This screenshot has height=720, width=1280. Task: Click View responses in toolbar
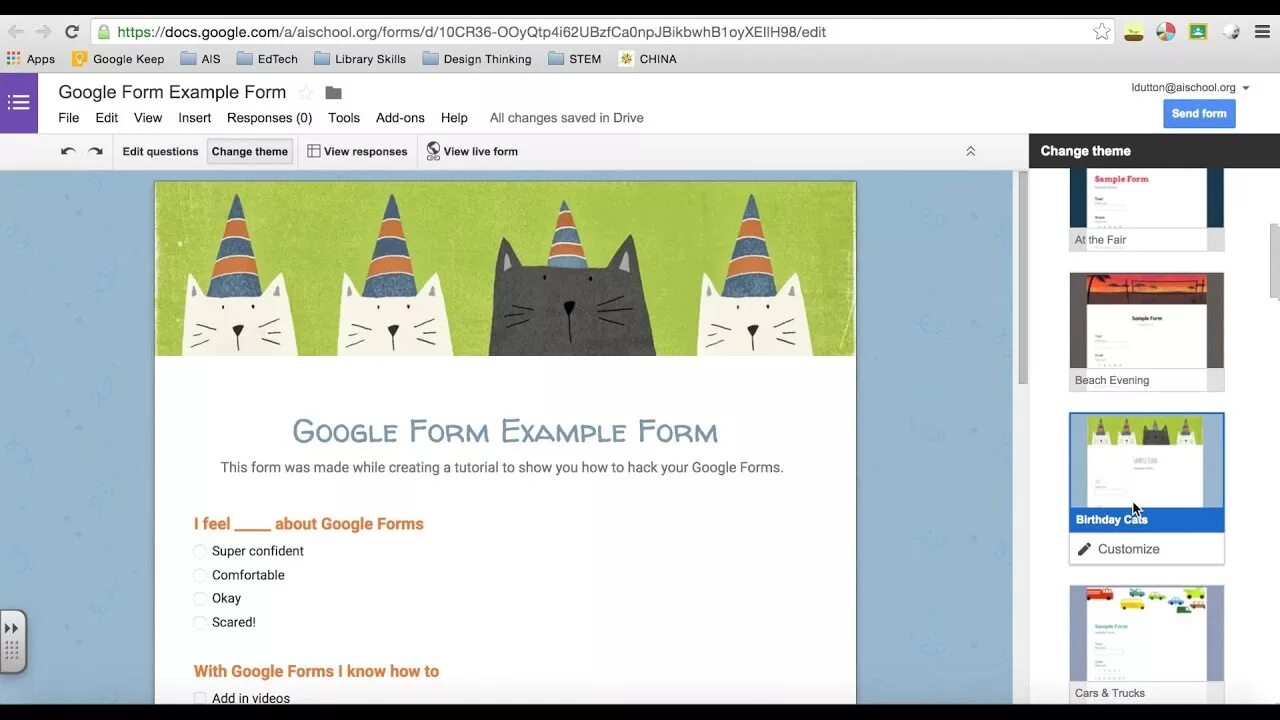357,152
